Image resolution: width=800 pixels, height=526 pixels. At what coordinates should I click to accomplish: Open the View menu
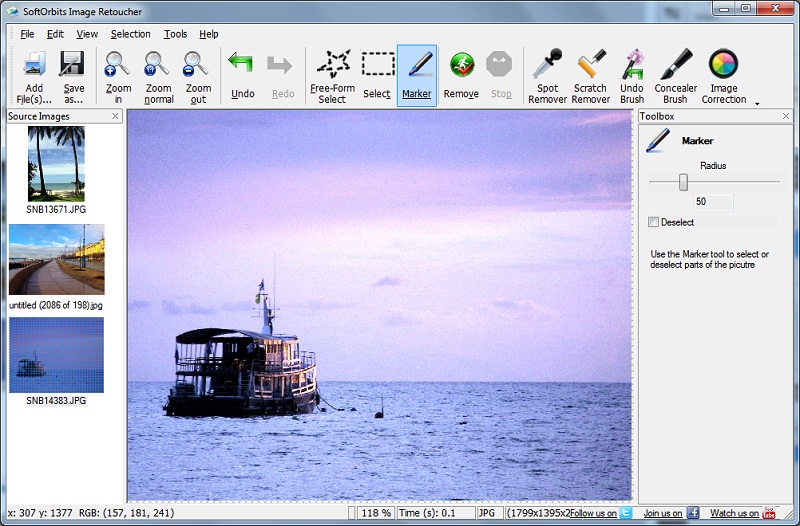[x=87, y=34]
